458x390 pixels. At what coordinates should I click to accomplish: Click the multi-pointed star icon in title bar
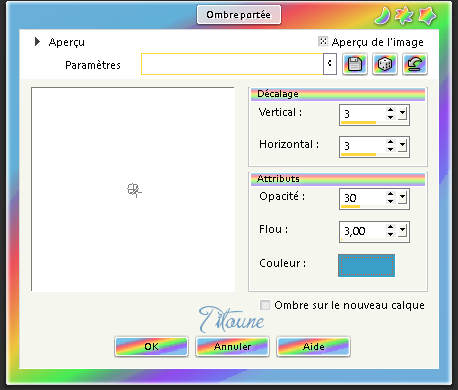(x=404, y=16)
